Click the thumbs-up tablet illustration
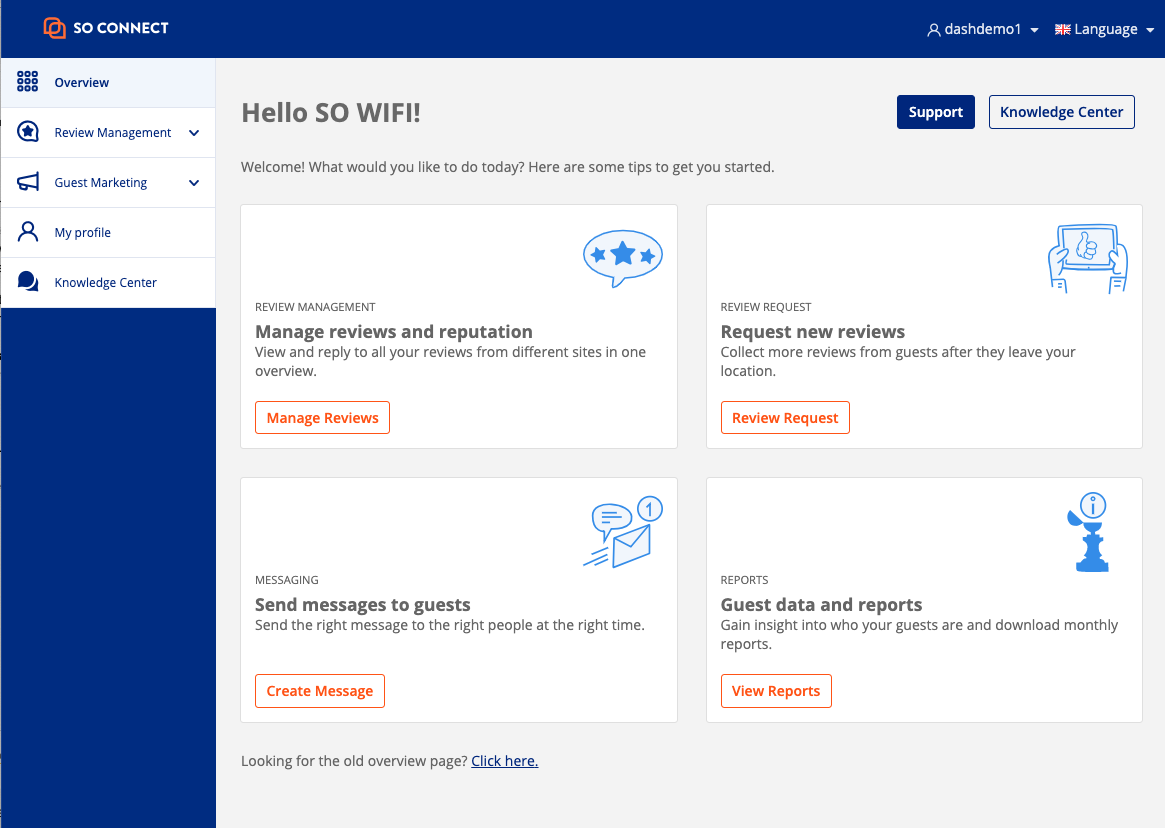Screen dimensions: 1165x828 pyautogui.click(x=1088, y=259)
